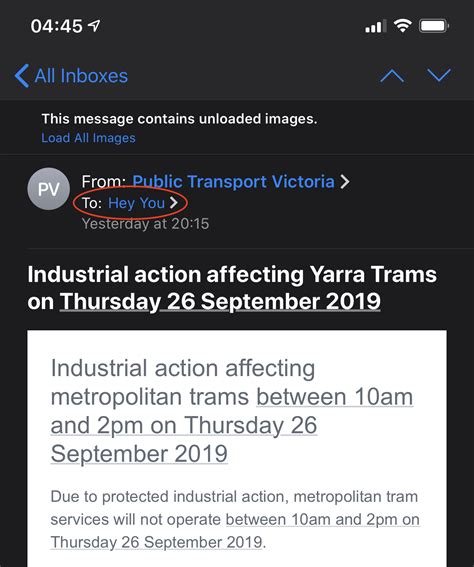Screen dimensions: 474x567
Task: Tap the back chevron icon
Action: 21,76
